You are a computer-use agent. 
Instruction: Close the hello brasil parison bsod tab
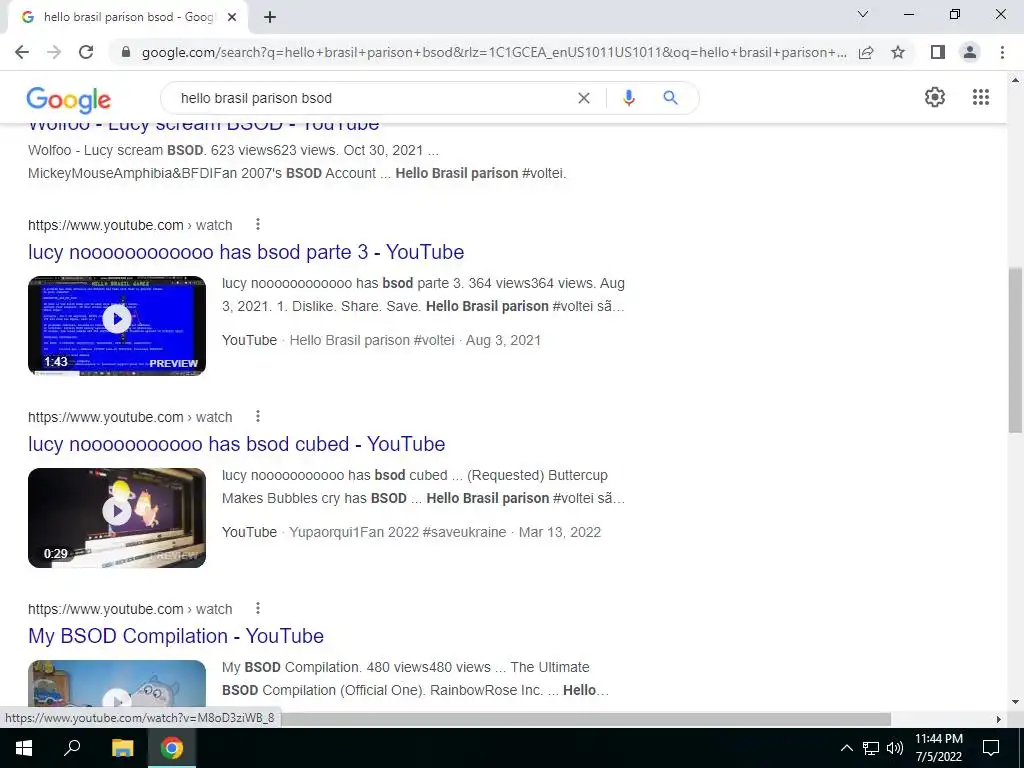pos(232,18)
